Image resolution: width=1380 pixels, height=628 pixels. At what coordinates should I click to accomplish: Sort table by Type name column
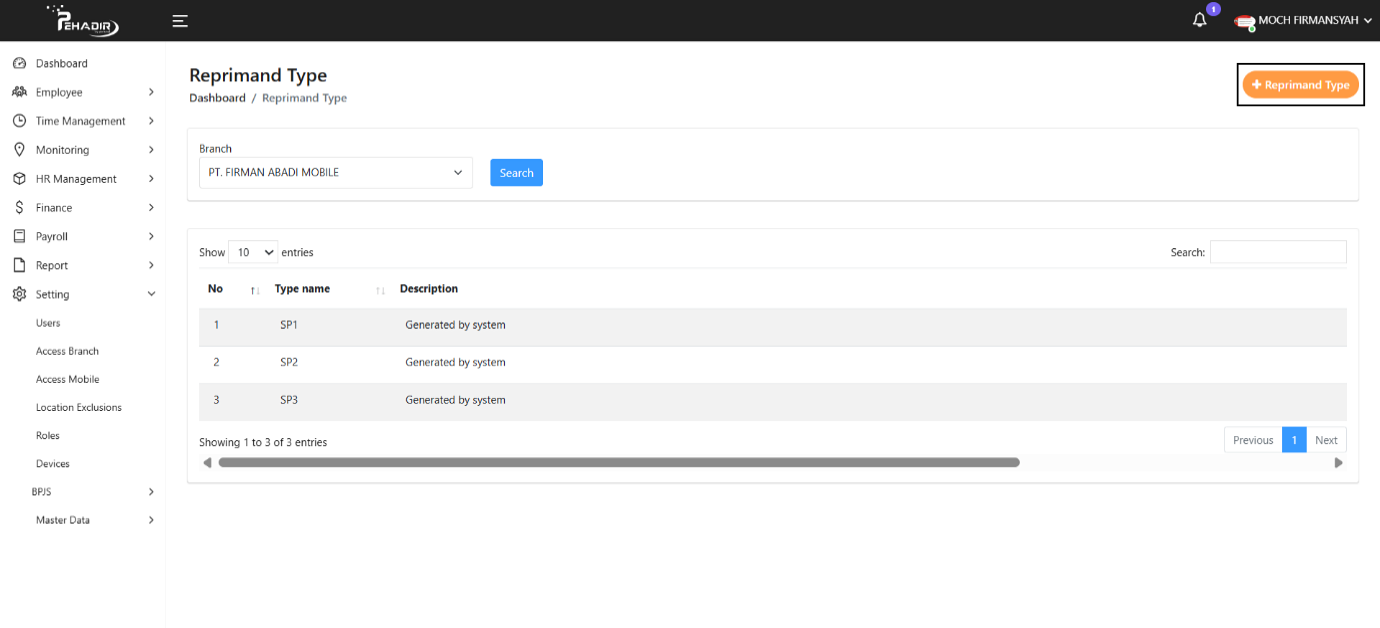click(x=380, y=290)
